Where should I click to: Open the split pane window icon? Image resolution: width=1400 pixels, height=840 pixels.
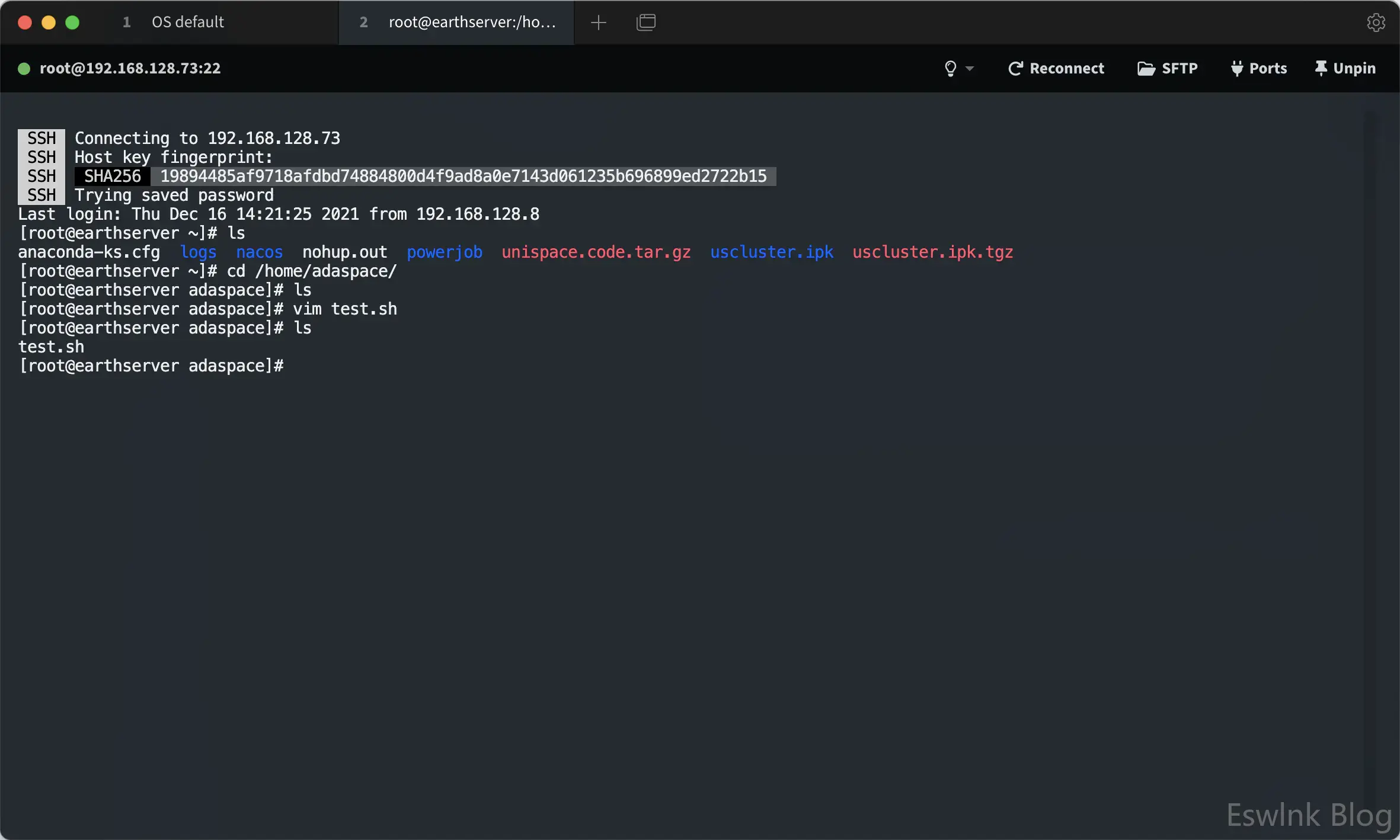pyautogui.click(x=645, y=23)
